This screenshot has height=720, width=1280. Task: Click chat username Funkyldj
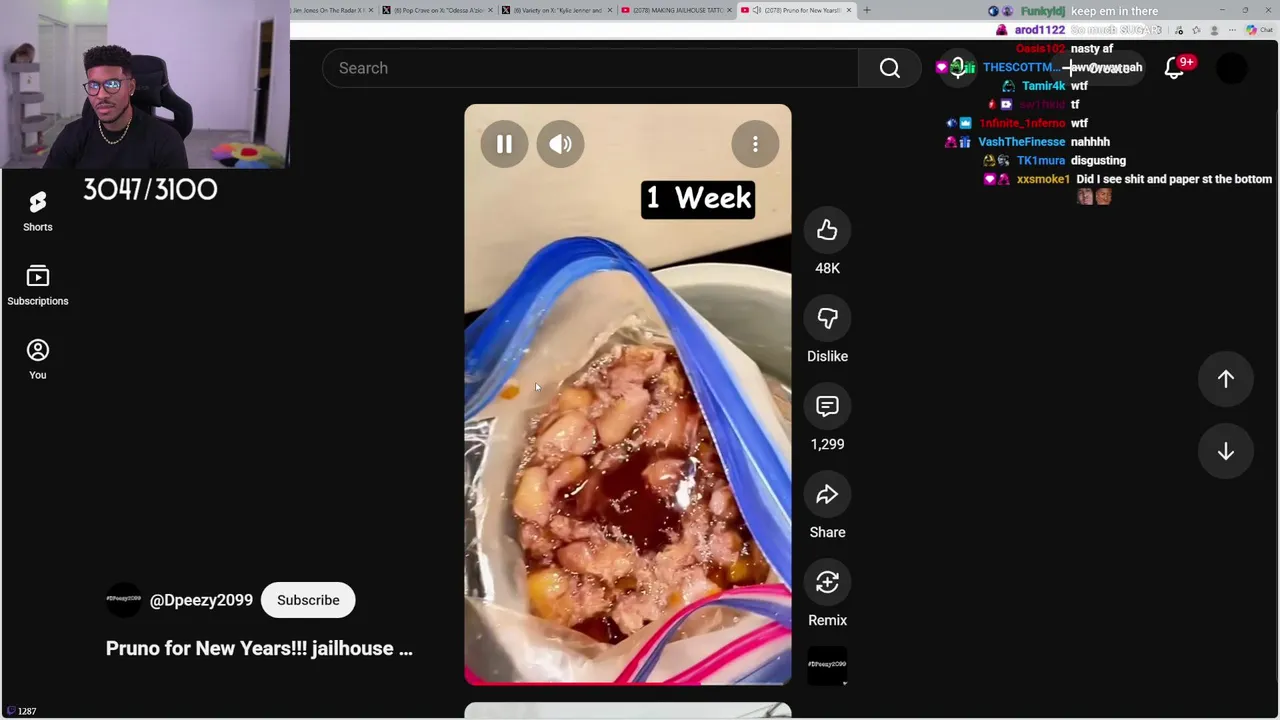click(x=1043, y=11)
